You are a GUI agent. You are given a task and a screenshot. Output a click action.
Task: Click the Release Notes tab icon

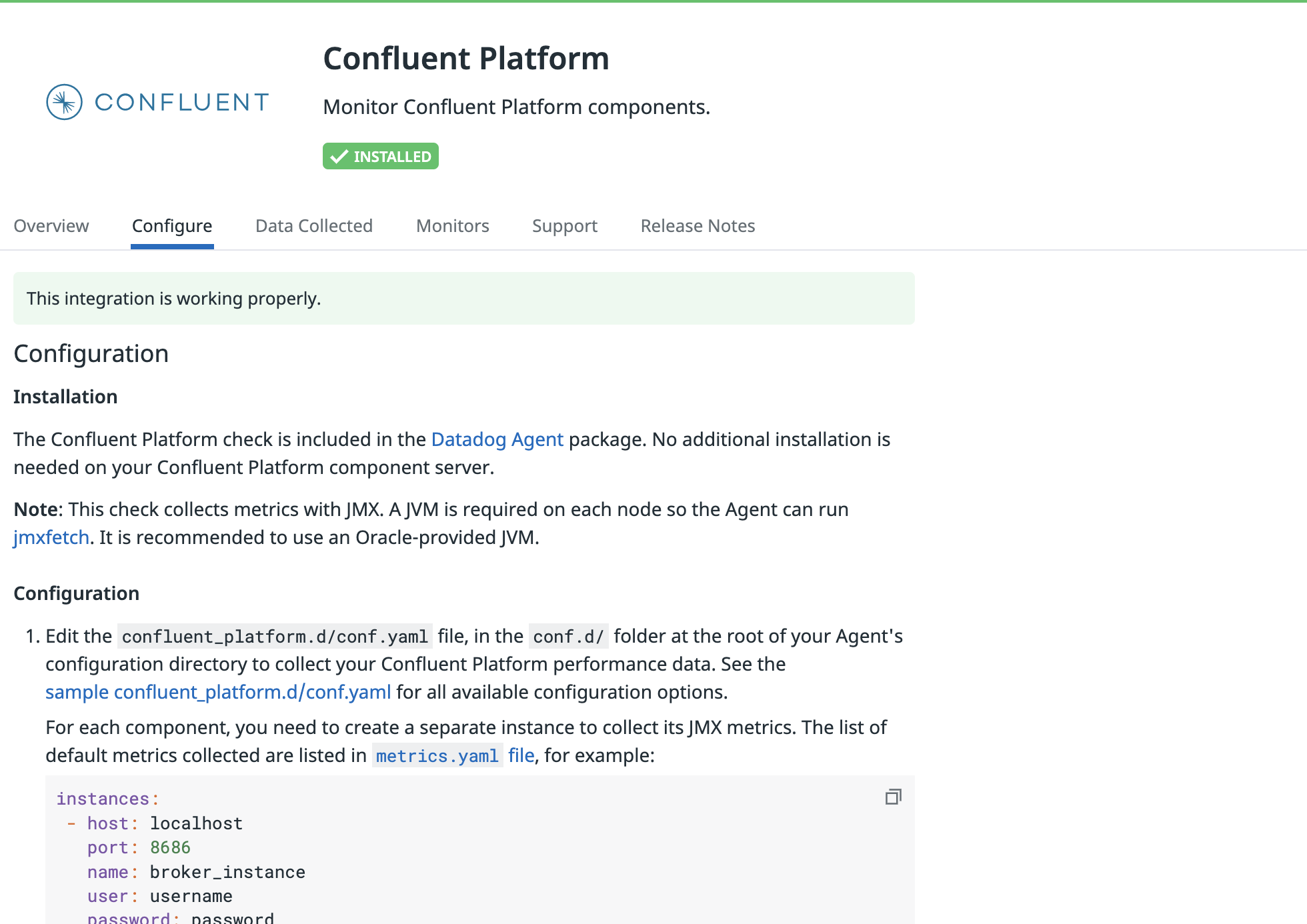697,225
